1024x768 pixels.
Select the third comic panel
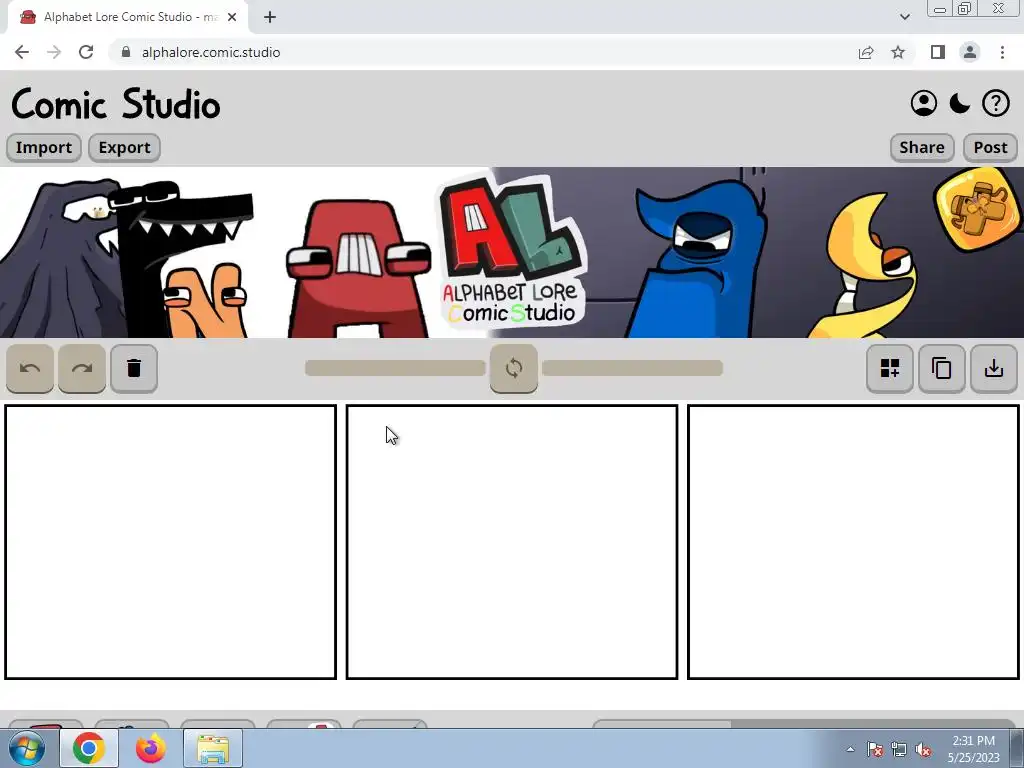coord(854,542)
